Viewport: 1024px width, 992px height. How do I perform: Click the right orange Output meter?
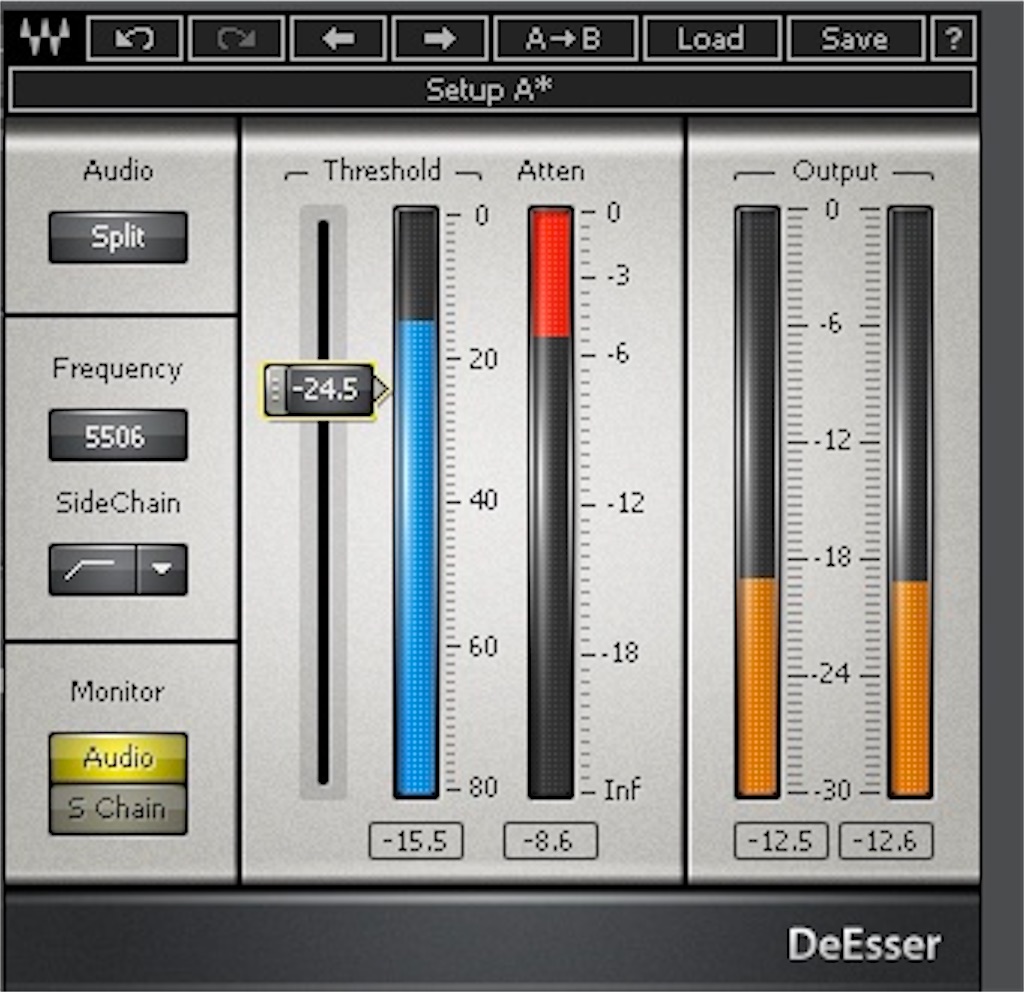[910, 502]
